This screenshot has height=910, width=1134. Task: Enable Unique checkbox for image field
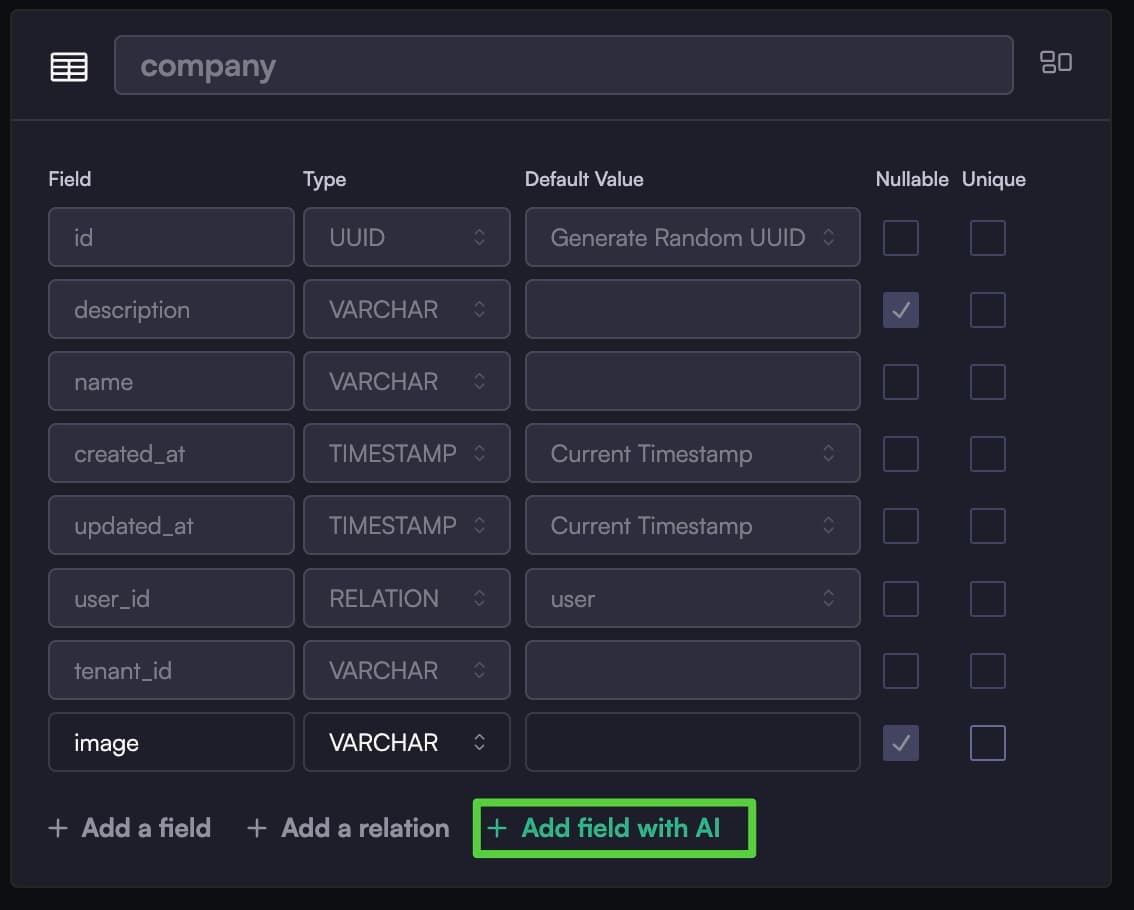pos(987,743)
